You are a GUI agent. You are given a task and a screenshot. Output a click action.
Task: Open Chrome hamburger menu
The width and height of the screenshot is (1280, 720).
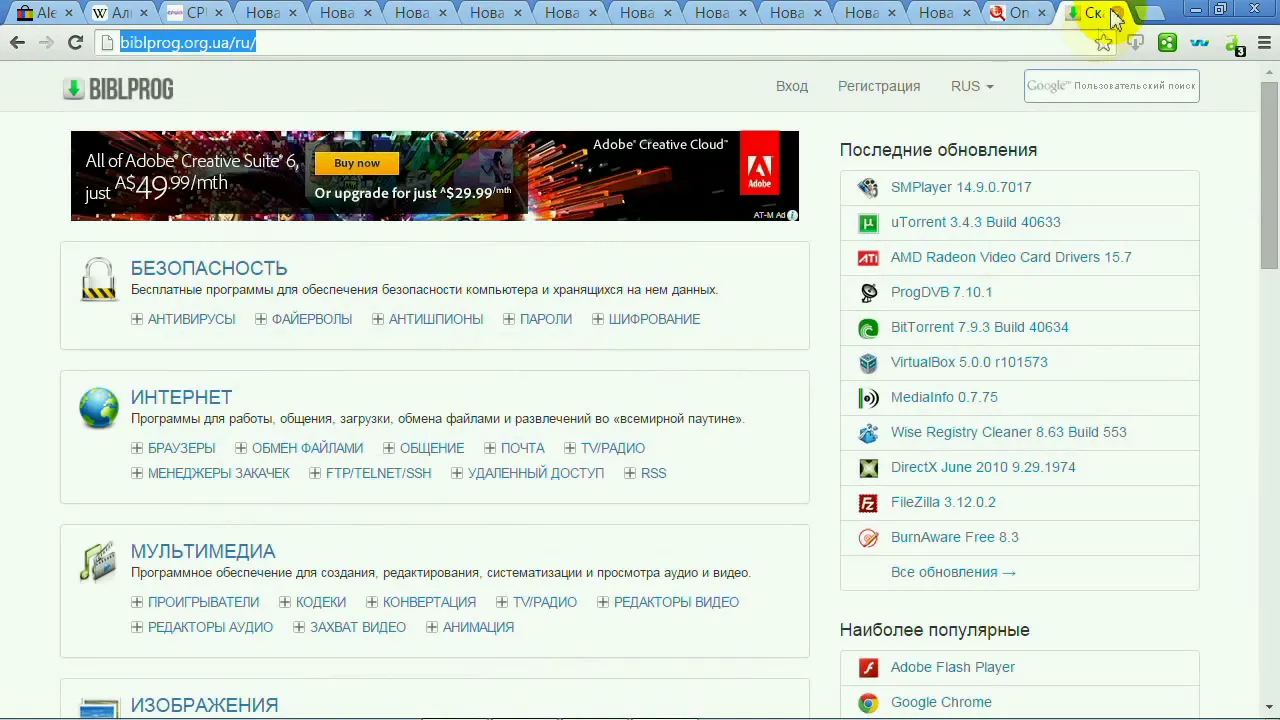(x=1264, y=43)
